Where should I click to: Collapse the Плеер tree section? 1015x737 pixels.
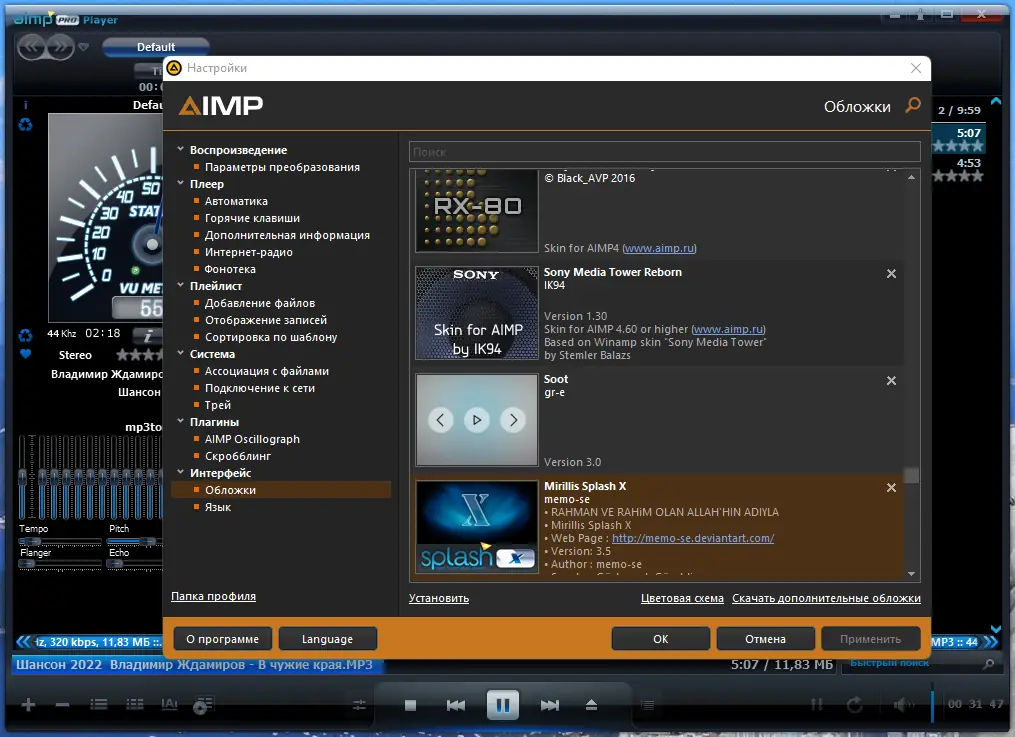click(181, 183)
